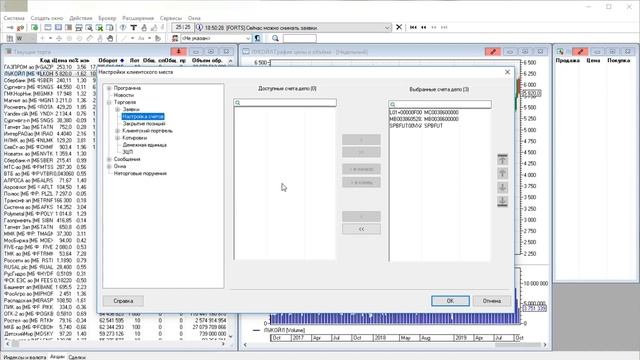640x360 pixels.
Task: Collapse the Торговля tree node
Action: 109,102
